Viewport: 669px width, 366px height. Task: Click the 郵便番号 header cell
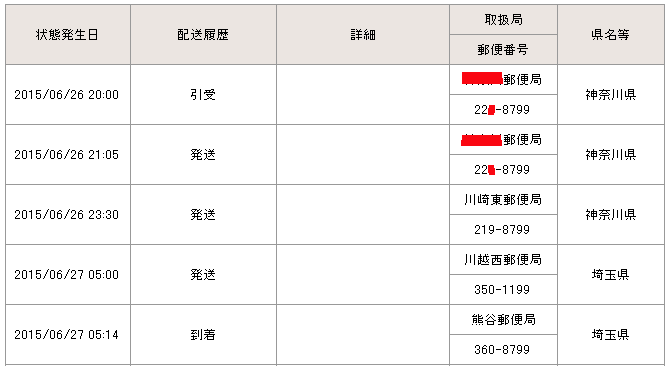pyautogui.click(x=503, y=49)
